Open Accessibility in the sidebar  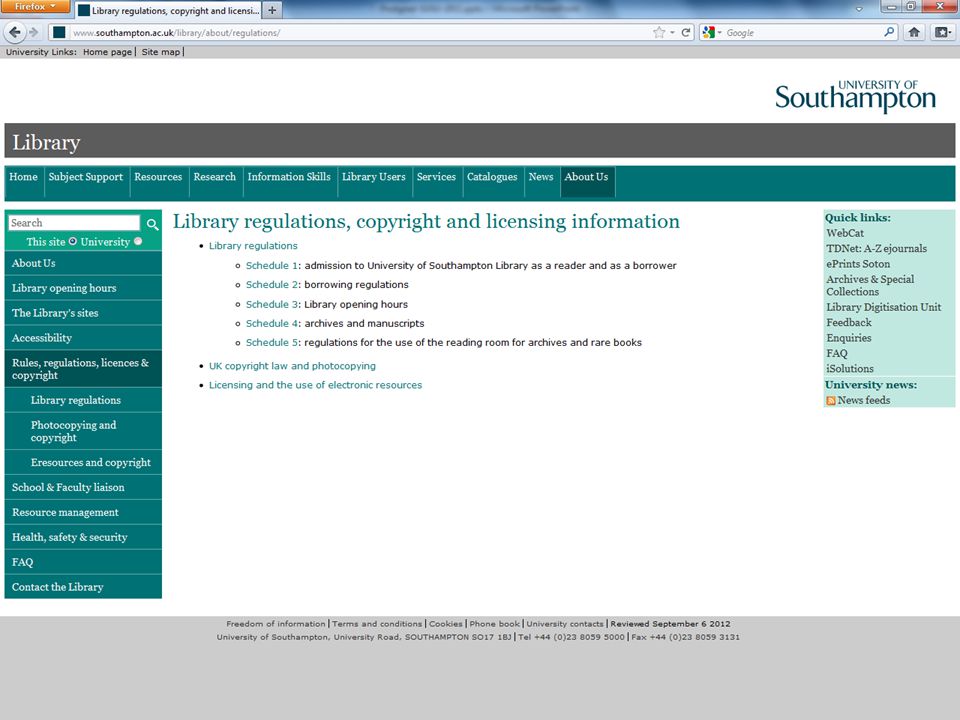(x=83, y=338)
